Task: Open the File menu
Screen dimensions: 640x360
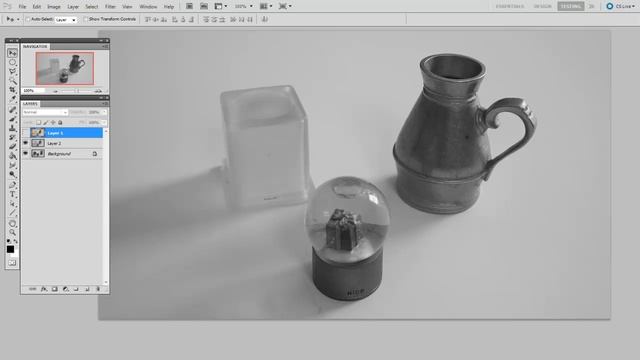Action: [22, 7]
